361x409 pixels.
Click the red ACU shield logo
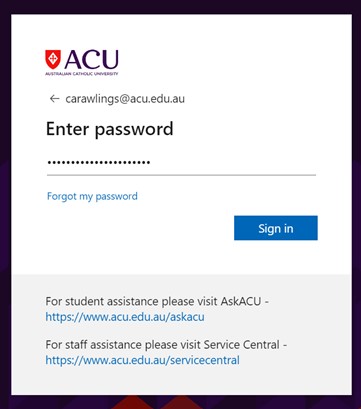(x=53, y=59)
